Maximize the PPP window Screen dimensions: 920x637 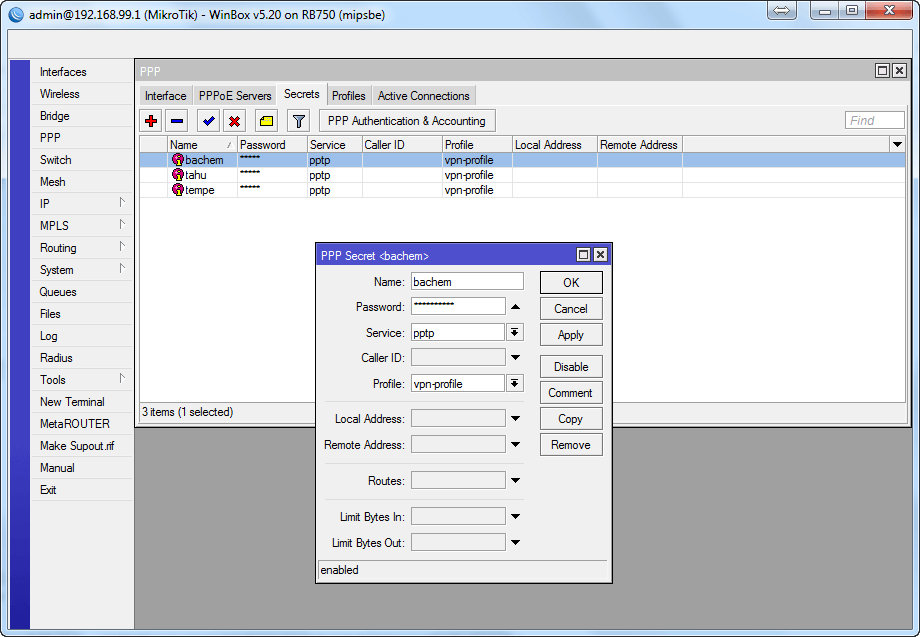(x=882, y=71)
